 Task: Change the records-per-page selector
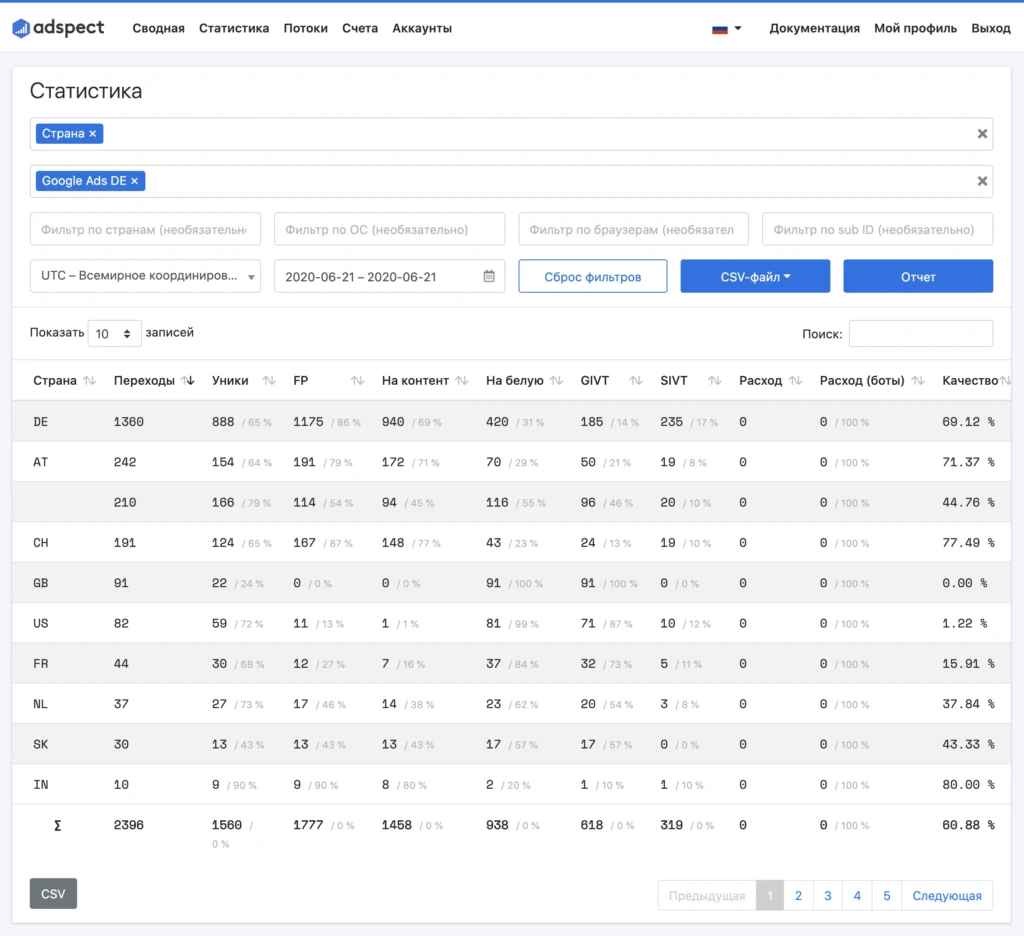point(114,334)
